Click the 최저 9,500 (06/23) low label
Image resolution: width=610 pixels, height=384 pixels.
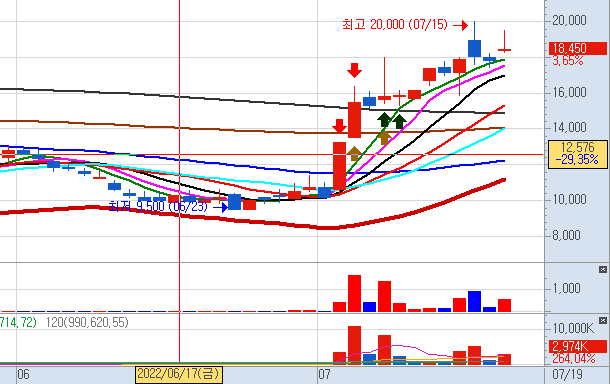point(158,206)
